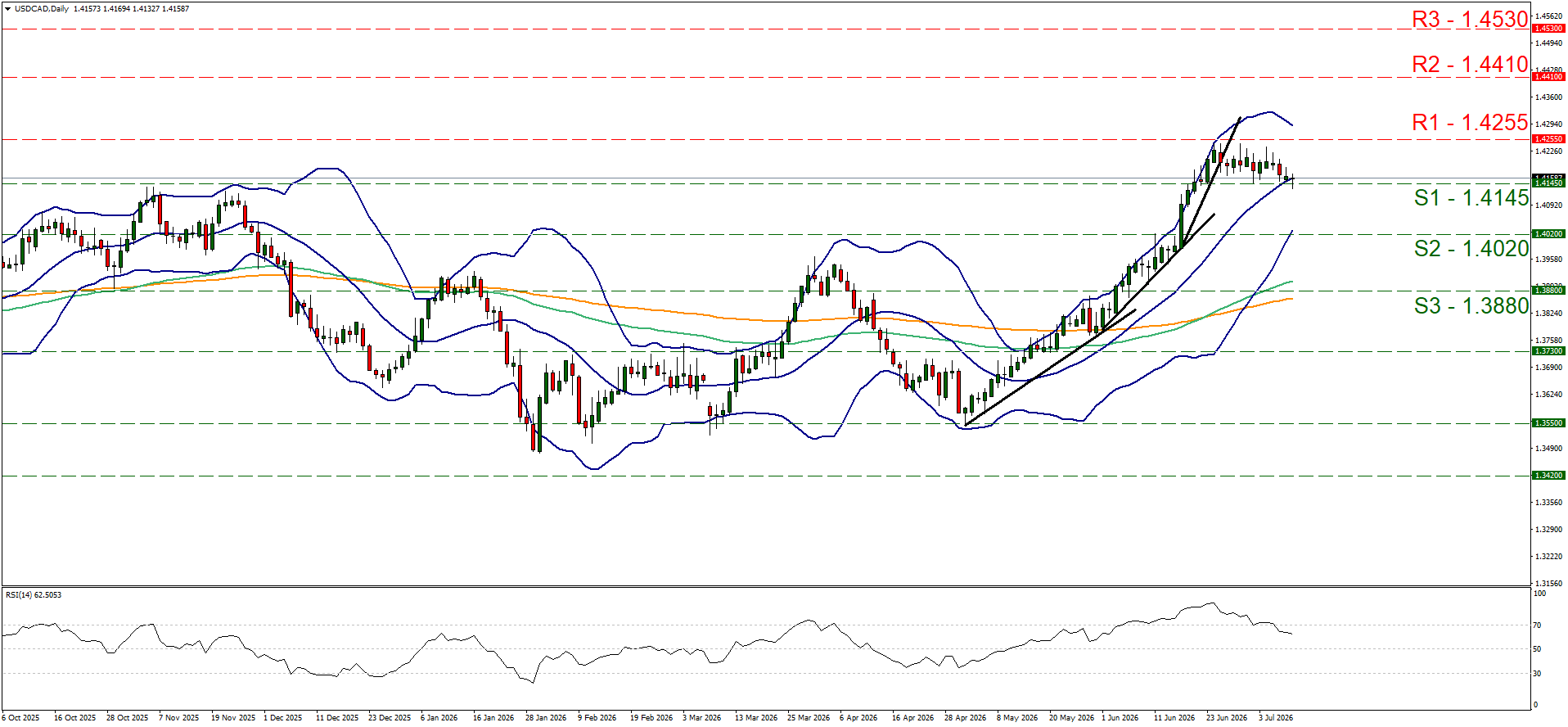Click the 20 May 2026 date label
Viewport: 1568px width, 727px height.
[x=1071, y=718]
